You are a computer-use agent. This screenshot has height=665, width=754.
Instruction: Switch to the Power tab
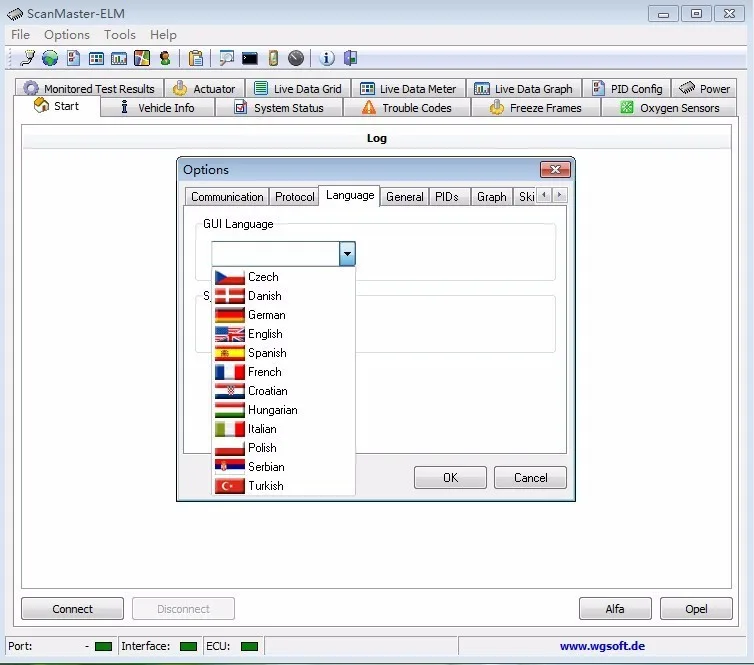click(704, 88)
